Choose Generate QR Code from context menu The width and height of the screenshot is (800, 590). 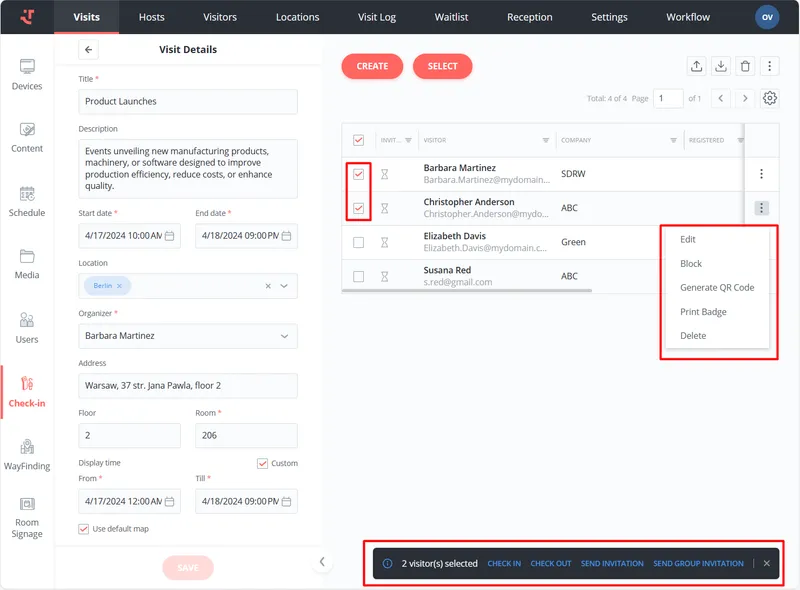pos(717,288)
